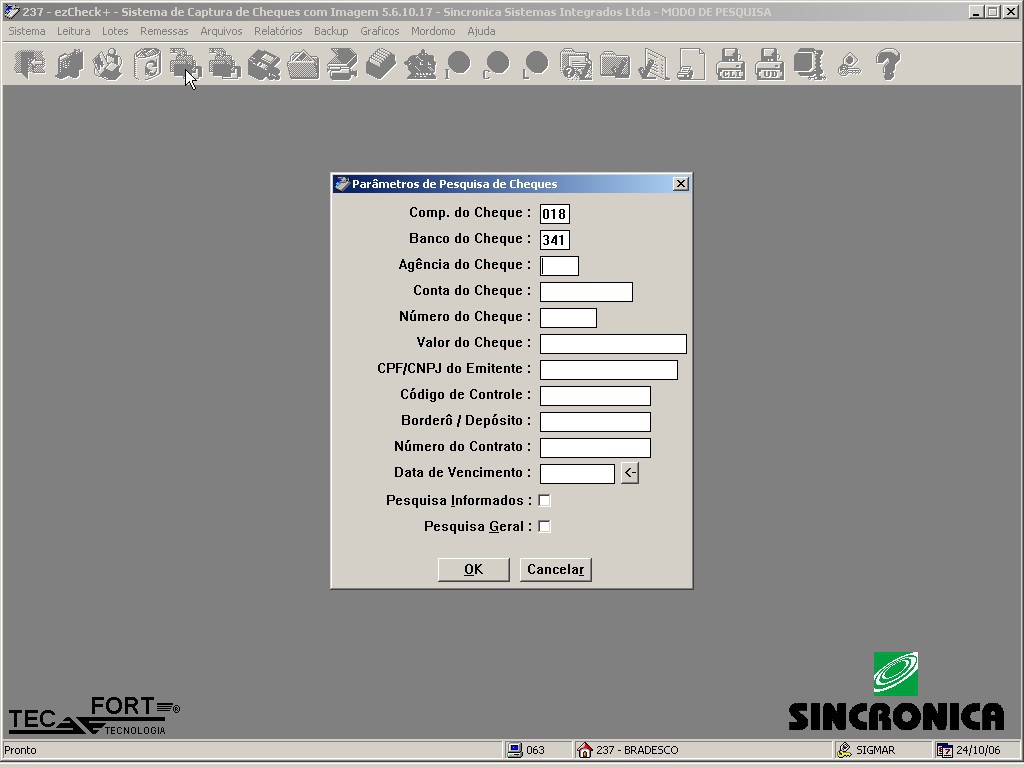
Task: Confirm the search with OK button
Action: [473, 569]
